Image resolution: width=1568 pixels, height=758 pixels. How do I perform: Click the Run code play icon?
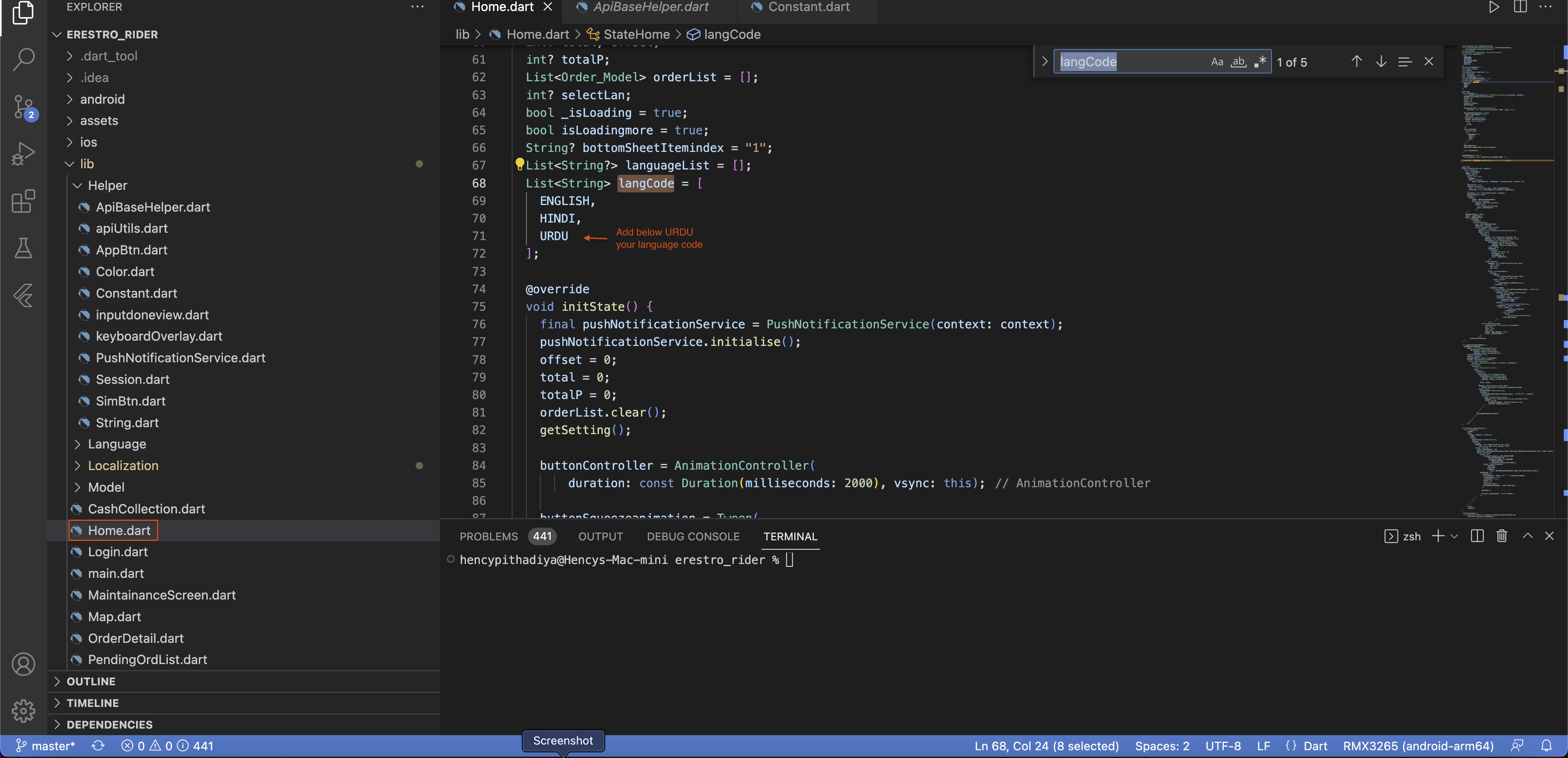point(1494,7)
